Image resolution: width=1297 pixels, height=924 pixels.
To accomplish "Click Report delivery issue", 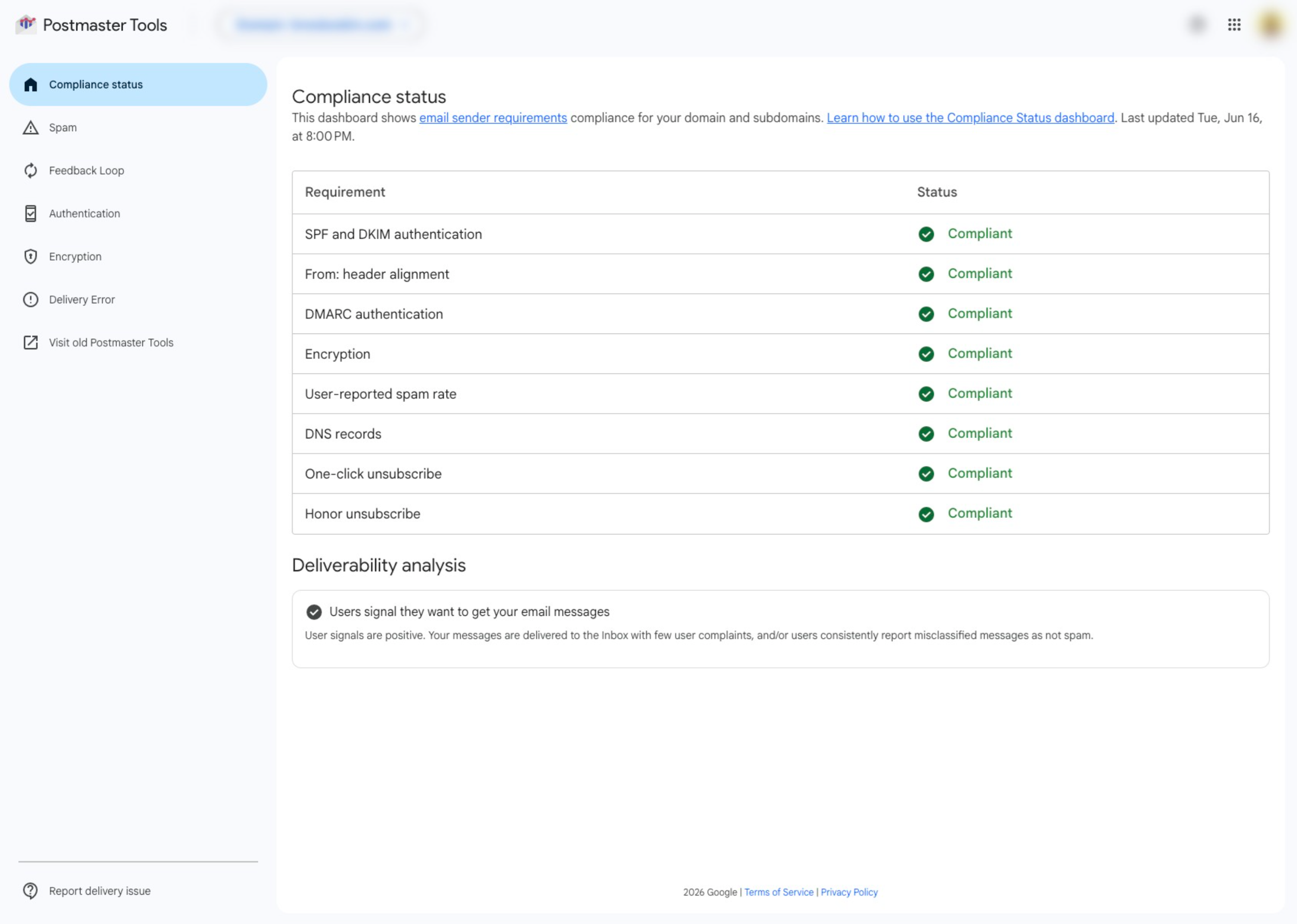I will pos(138,891).
